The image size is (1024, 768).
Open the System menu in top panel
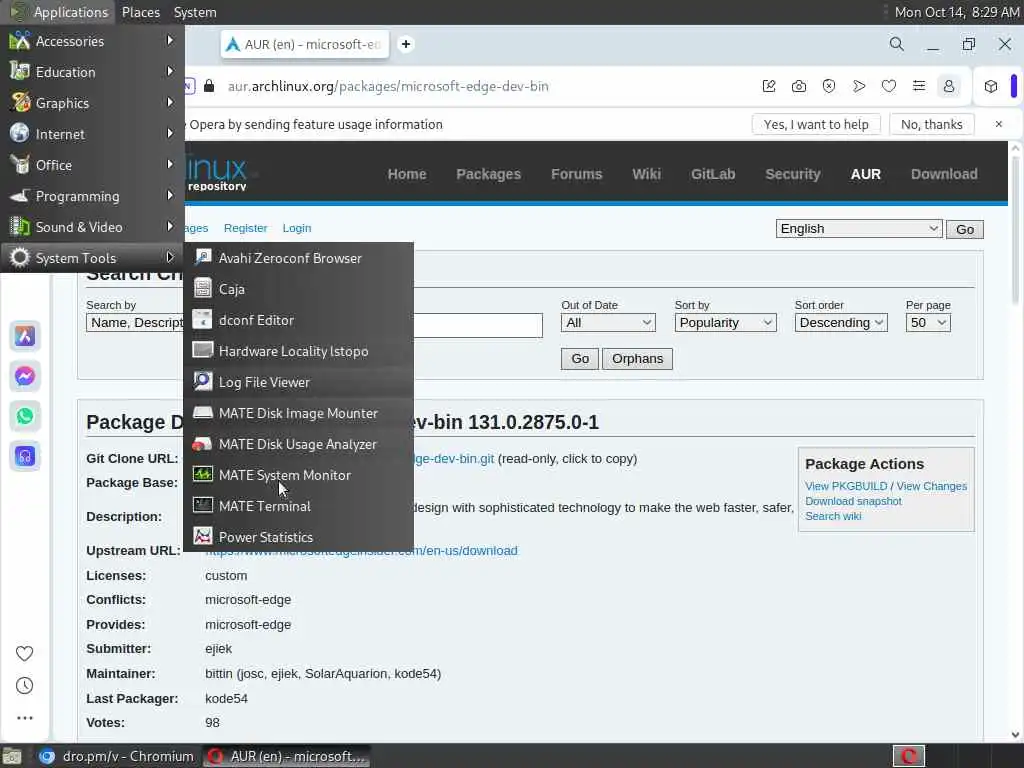[195, 12]
